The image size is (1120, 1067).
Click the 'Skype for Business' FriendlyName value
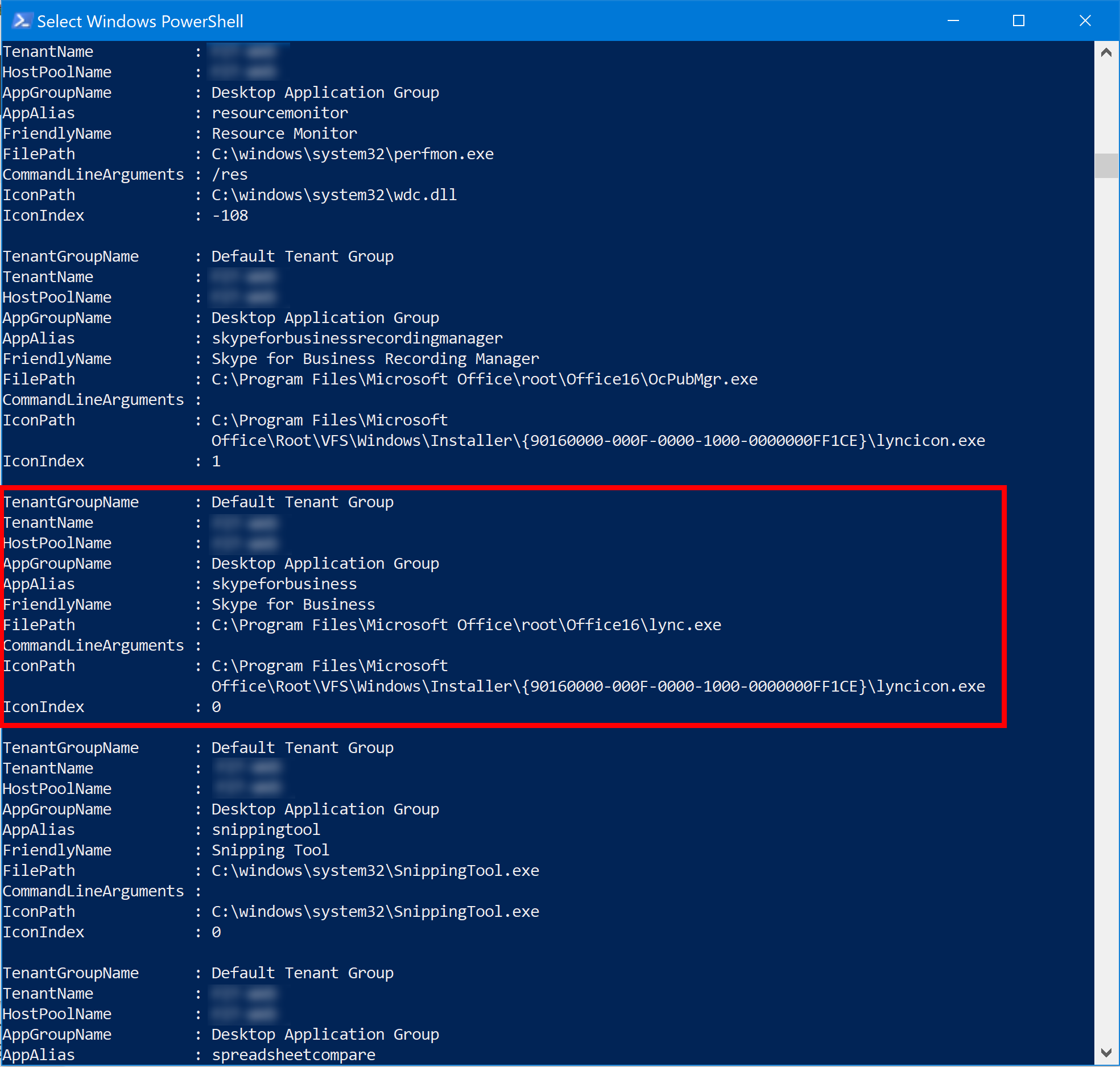click(x=294, y=605)
